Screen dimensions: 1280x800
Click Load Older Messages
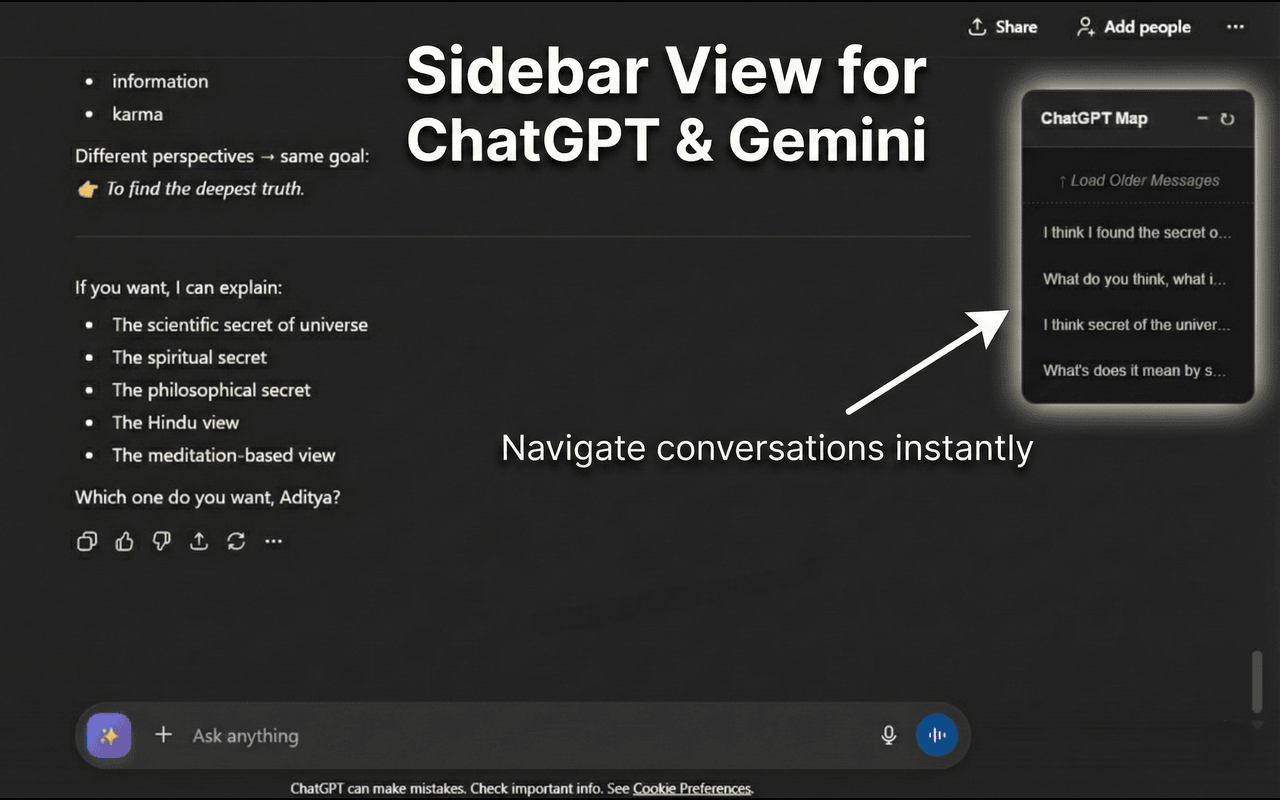pyautogui.click(x=1138, y=180)
